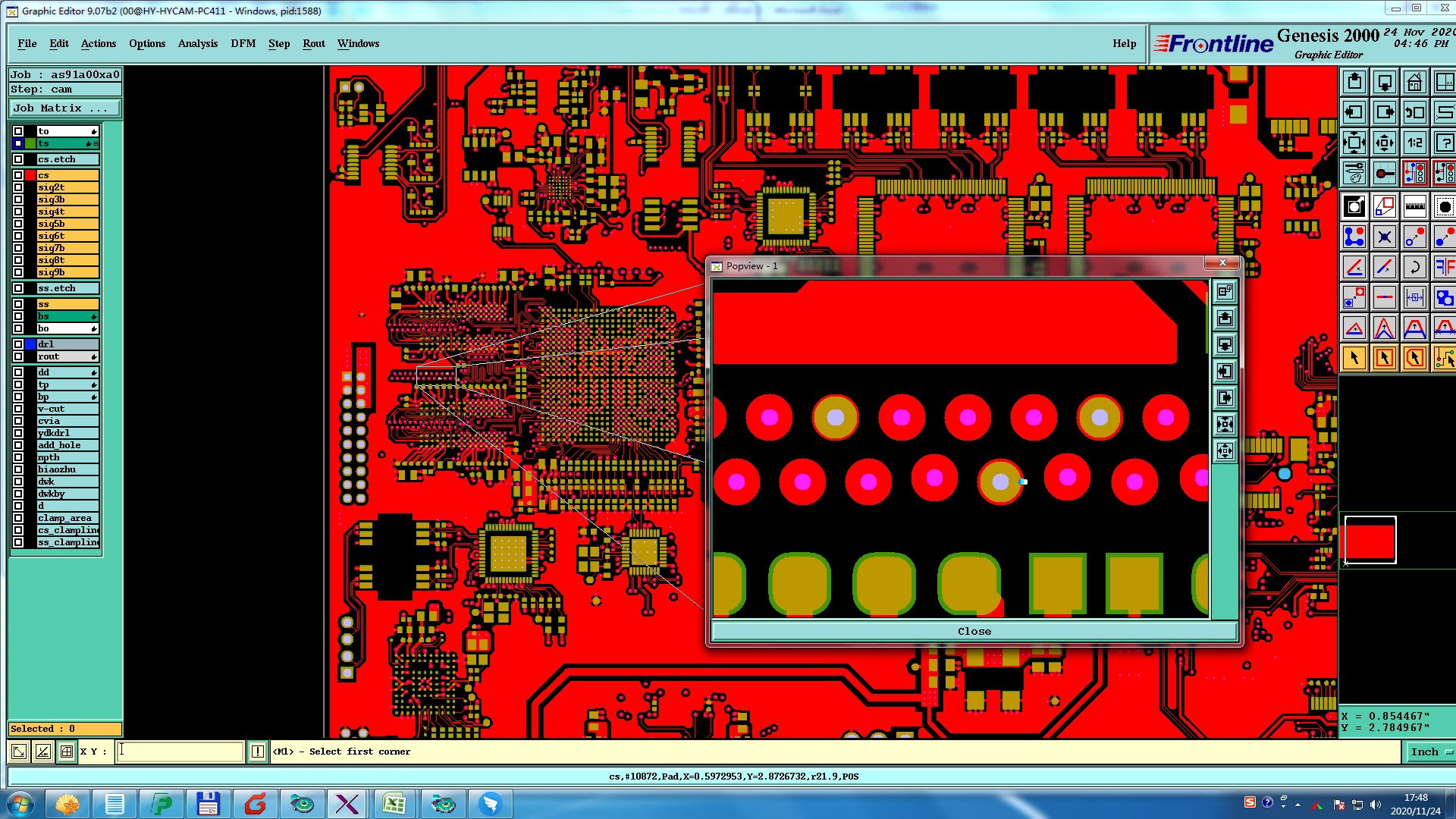Select the arrow pointer select tool

click(1354, 358)
